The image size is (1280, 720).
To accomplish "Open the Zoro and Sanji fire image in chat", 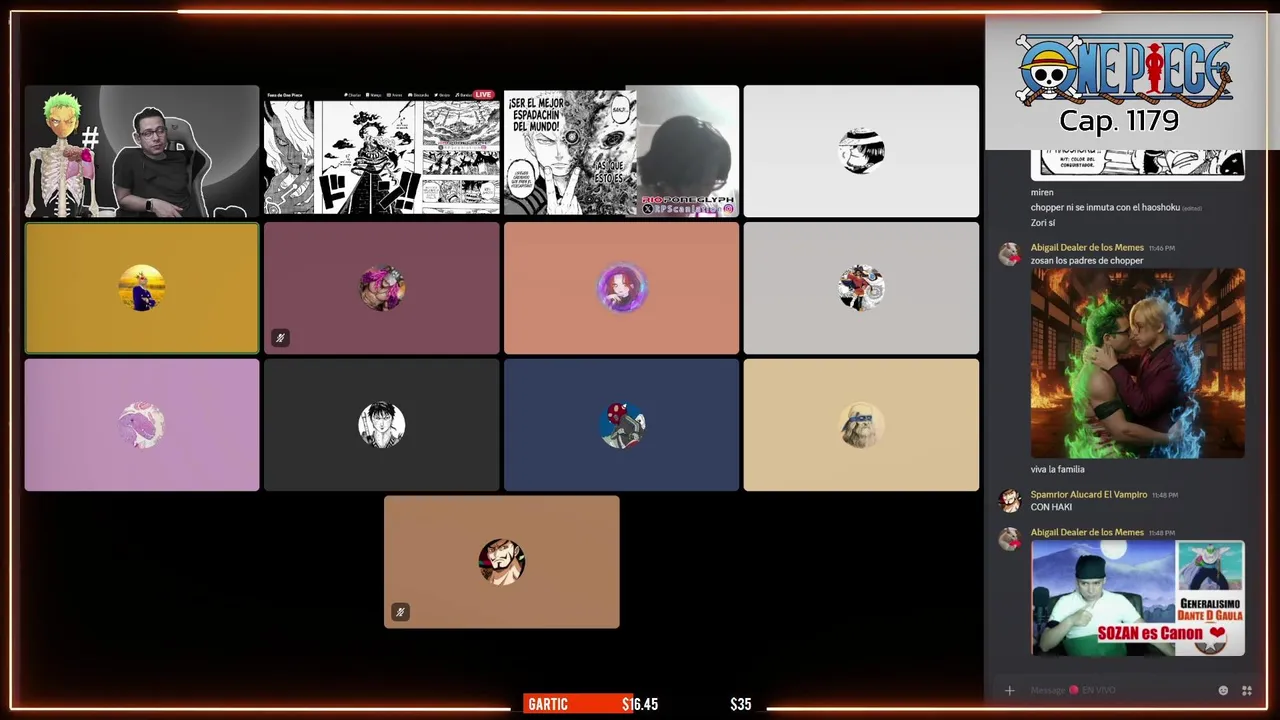I will pos(1138,363).
